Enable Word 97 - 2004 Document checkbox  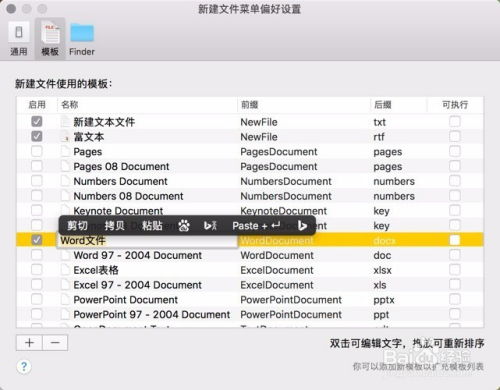tap(37, 255)
